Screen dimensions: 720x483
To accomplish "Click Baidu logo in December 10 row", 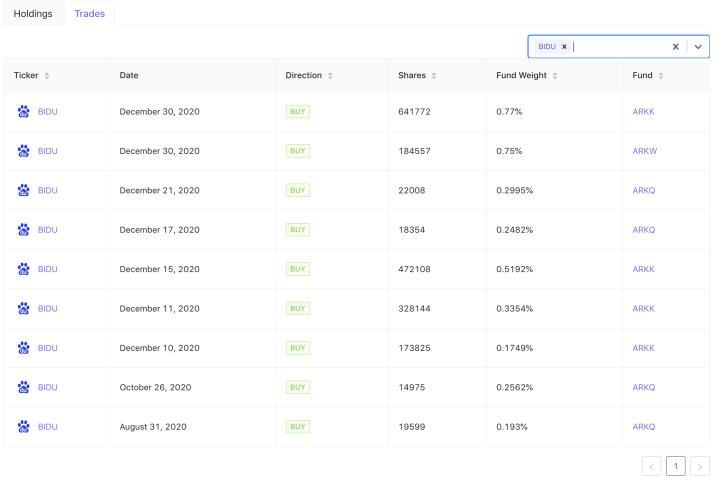I will (23, 348).
